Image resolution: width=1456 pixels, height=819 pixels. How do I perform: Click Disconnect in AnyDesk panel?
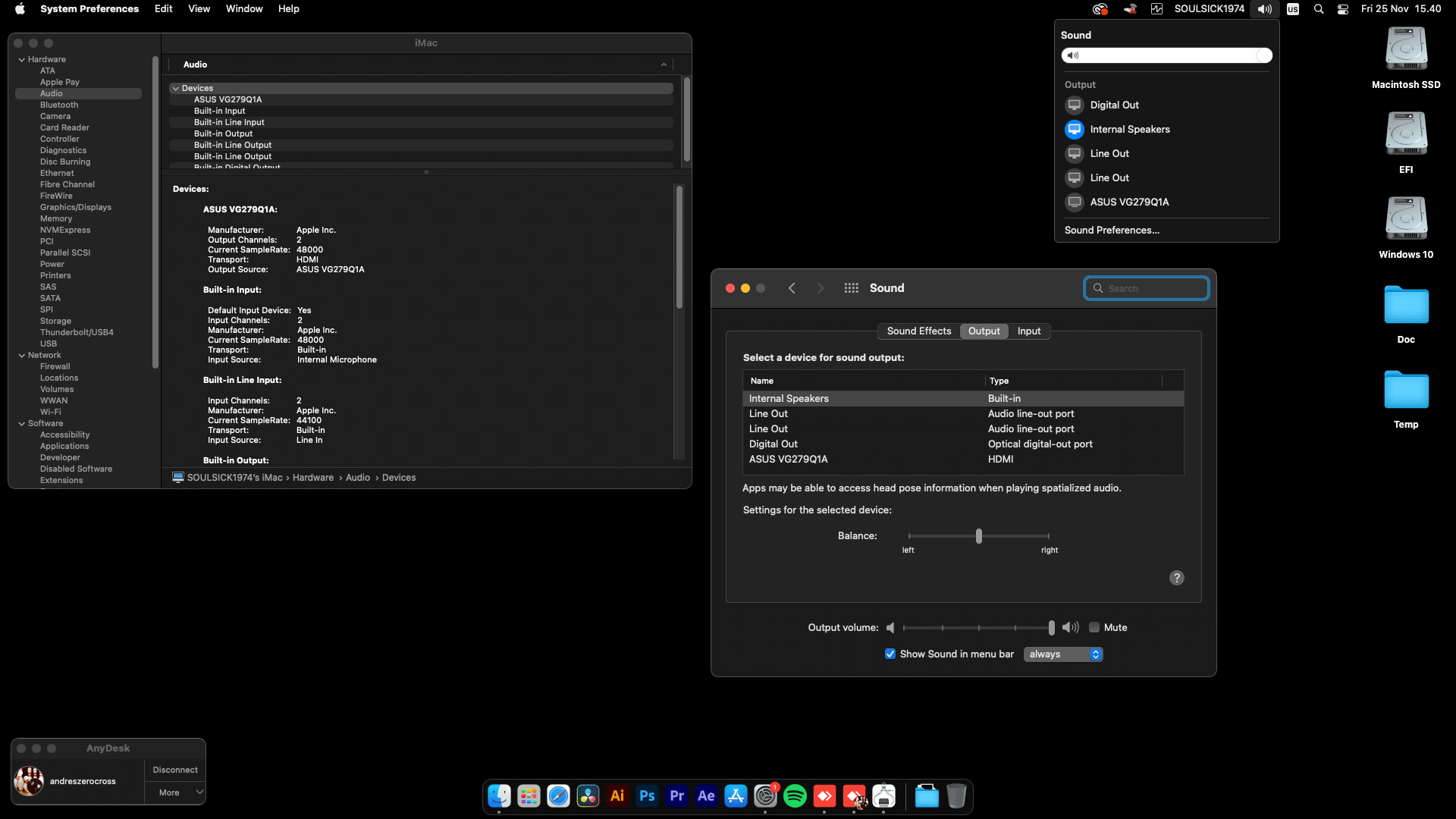pyautogui.click(x=175, y=770)
